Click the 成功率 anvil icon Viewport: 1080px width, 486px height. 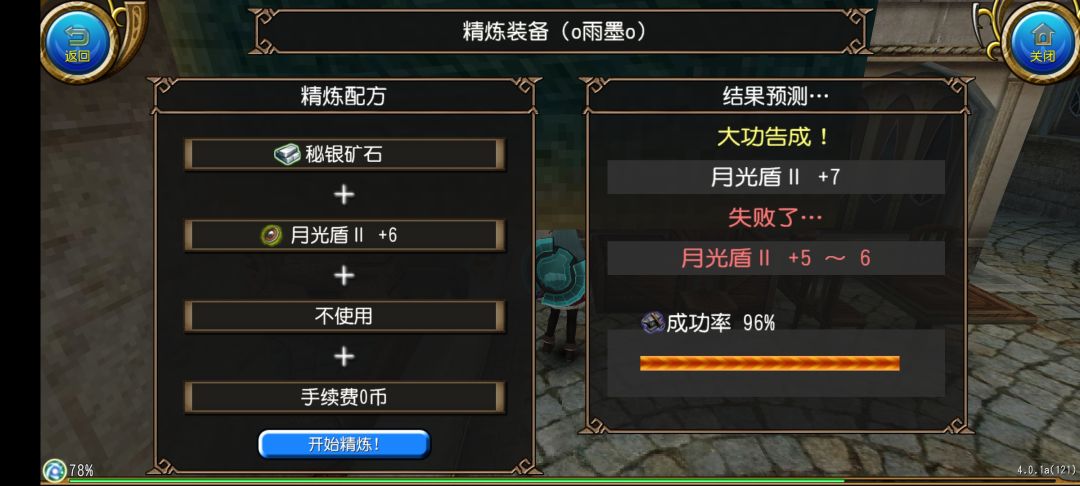click(652, 322)
